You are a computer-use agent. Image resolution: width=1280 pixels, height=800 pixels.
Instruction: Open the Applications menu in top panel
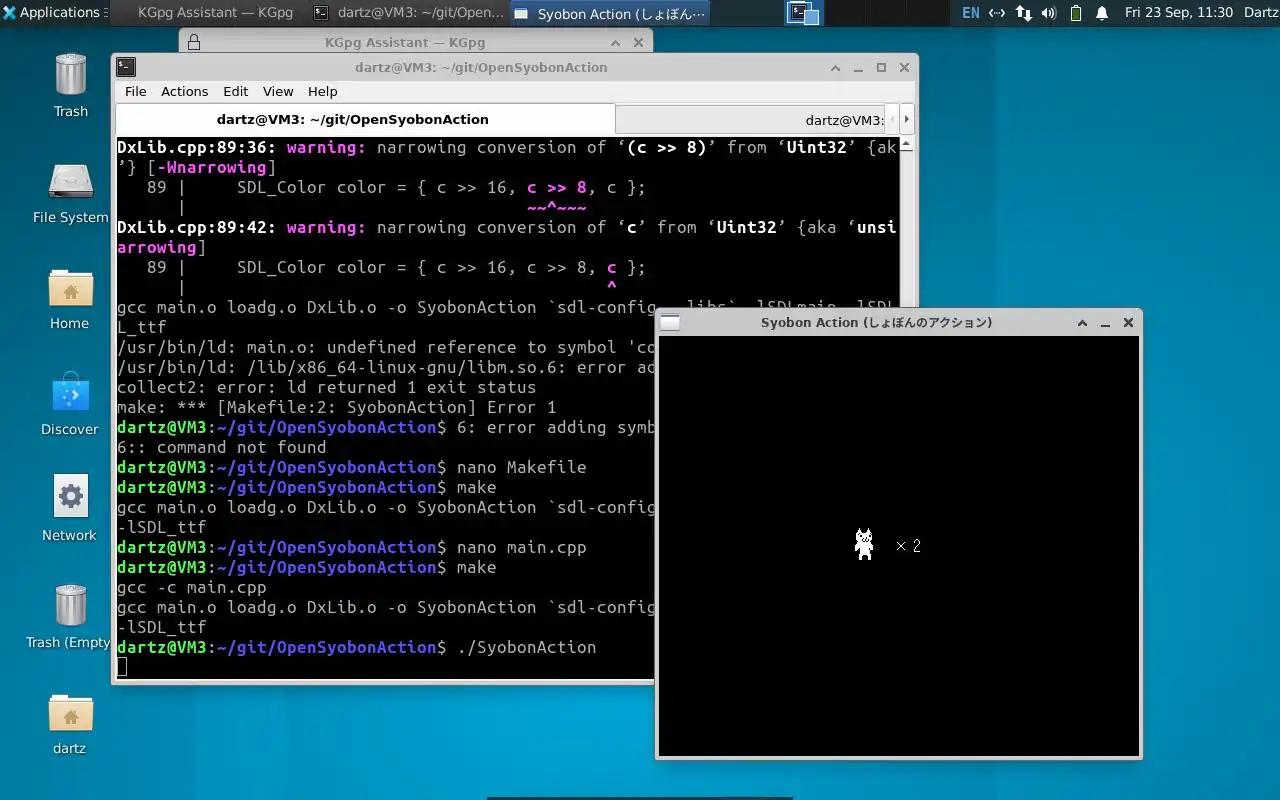[52, 13]
